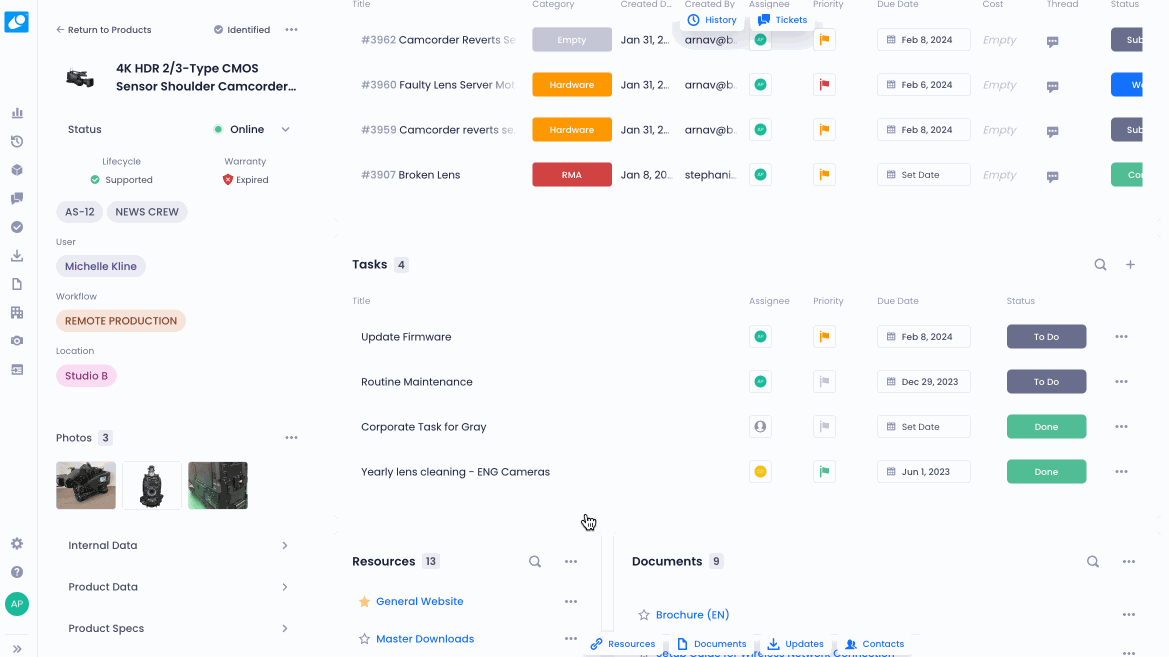Open the AP user avatar menu
Image resolution: width=1169 pixels, height=657 pixels.
pyautogui.click(x=17, y=604)
